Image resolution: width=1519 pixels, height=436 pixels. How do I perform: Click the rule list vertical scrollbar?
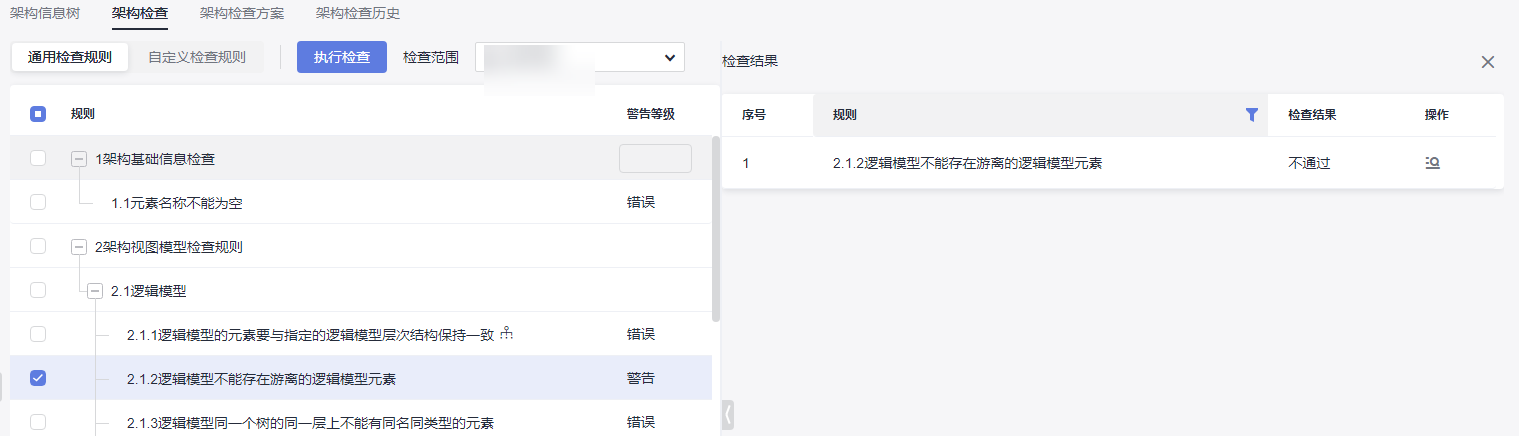pos(715,228)
